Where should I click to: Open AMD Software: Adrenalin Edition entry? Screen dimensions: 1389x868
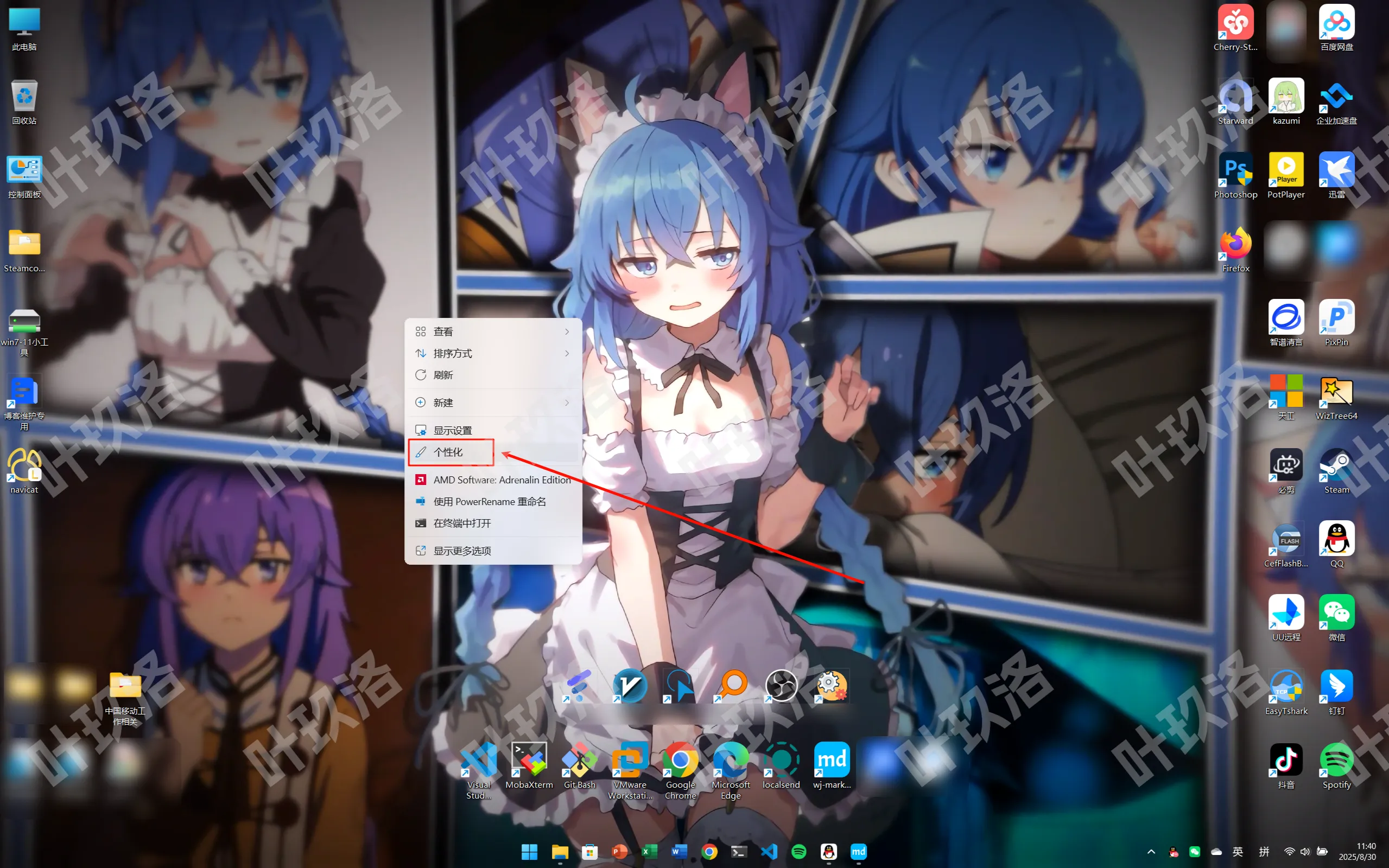point(493,480)
